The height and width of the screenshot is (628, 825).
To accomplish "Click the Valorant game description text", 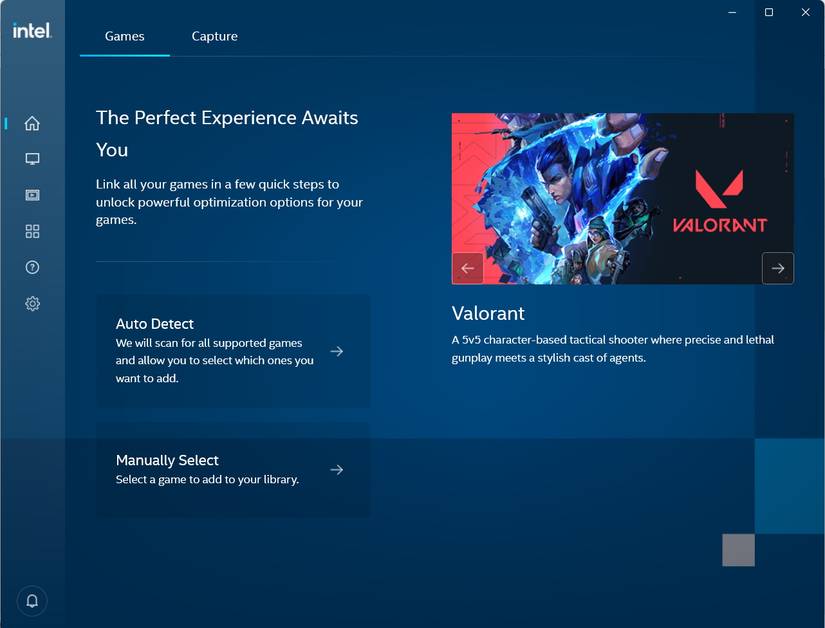I will point(613,348).
